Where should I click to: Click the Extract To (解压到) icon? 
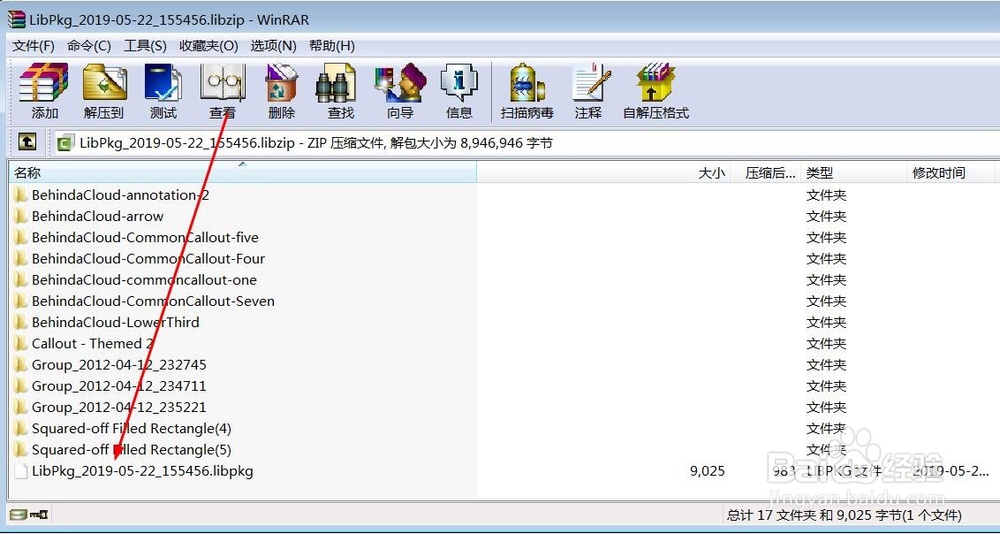click(104, 82)
